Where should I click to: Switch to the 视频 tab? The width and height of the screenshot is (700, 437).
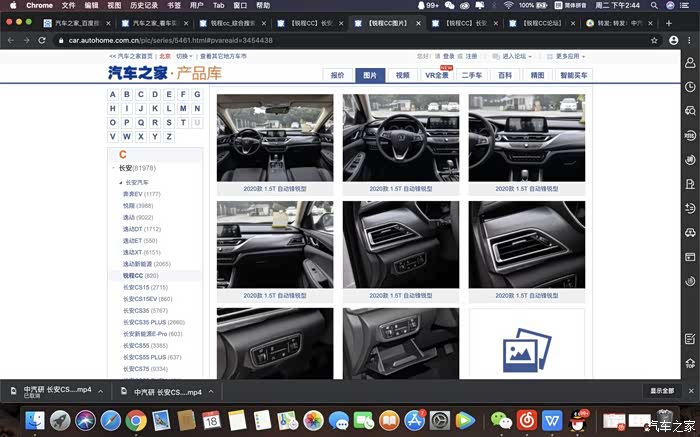(x=402, y=75)
